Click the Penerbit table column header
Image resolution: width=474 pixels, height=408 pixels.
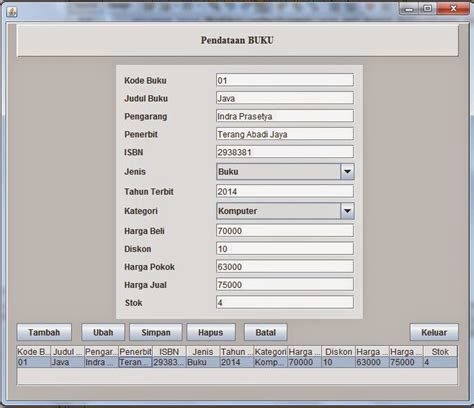tap(135, 352)
